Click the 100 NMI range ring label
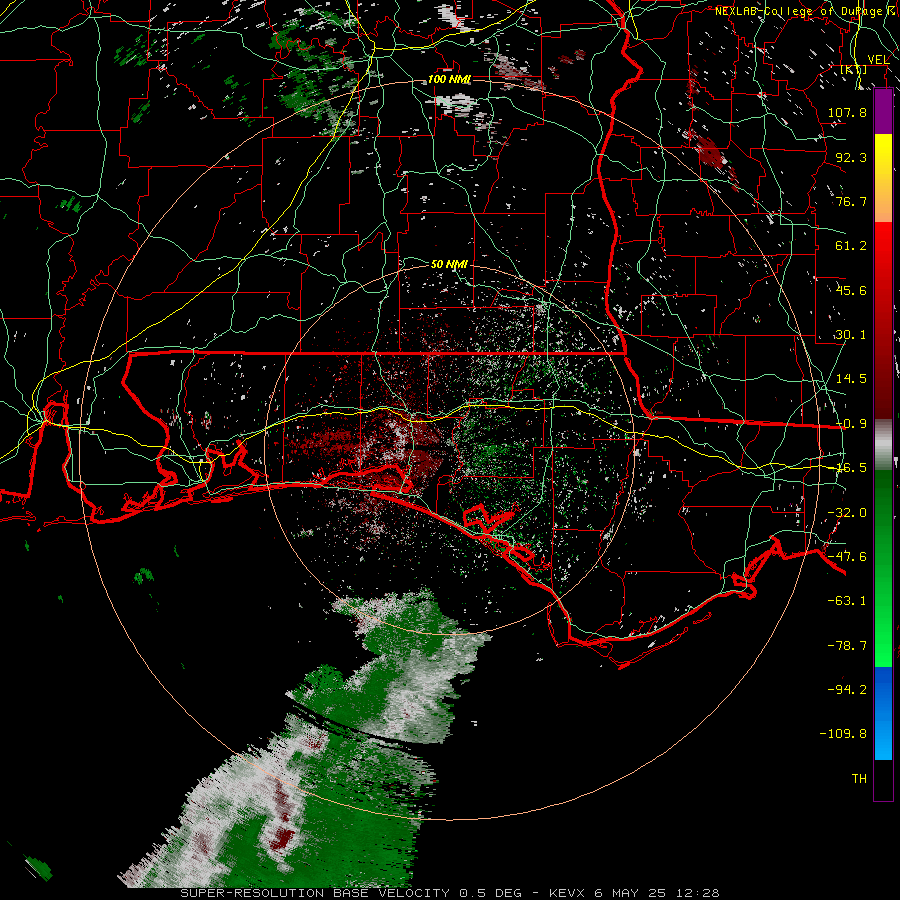The width and height of the screenshot is (900, 900). click(x=449, y=79)
